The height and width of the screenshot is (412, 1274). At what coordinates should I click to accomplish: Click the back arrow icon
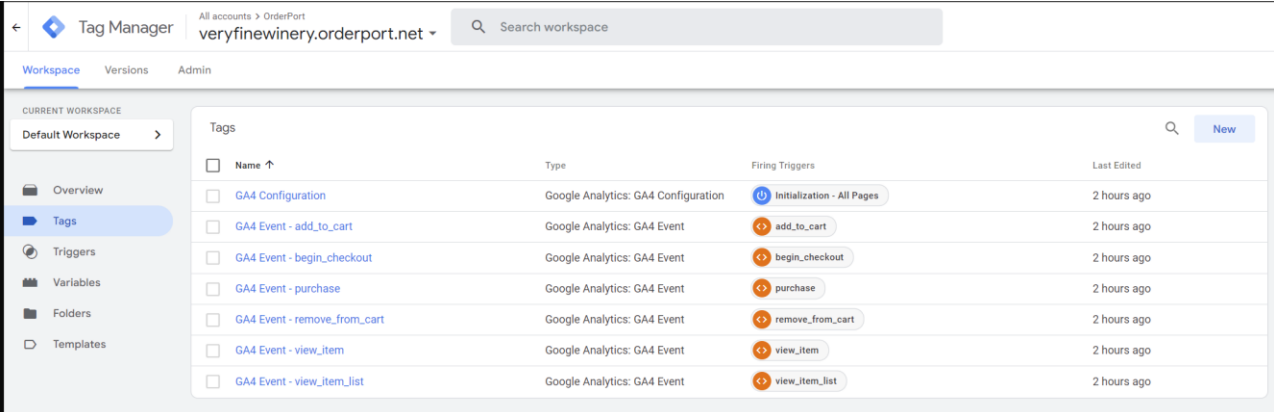16,28
